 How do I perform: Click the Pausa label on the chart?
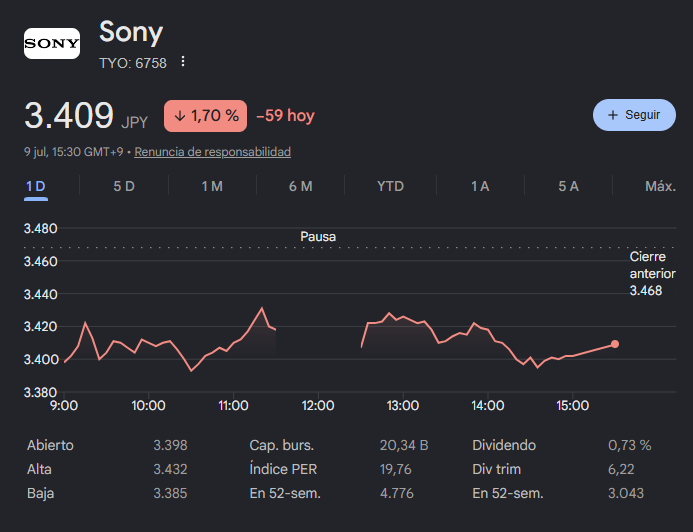pyautogui.click(x=318, y=236)
